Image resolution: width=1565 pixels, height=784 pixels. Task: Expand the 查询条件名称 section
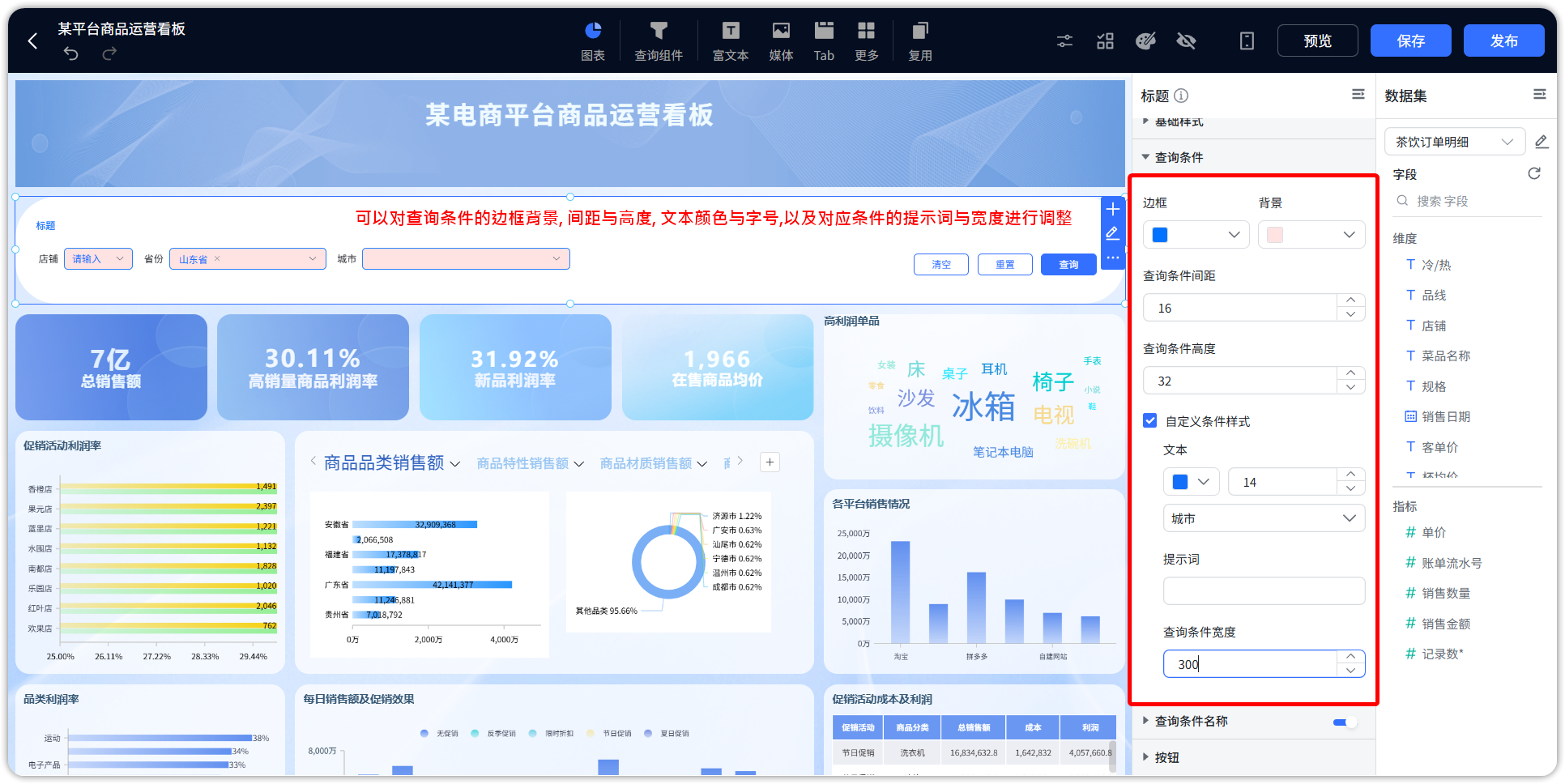pos(1145,721)
